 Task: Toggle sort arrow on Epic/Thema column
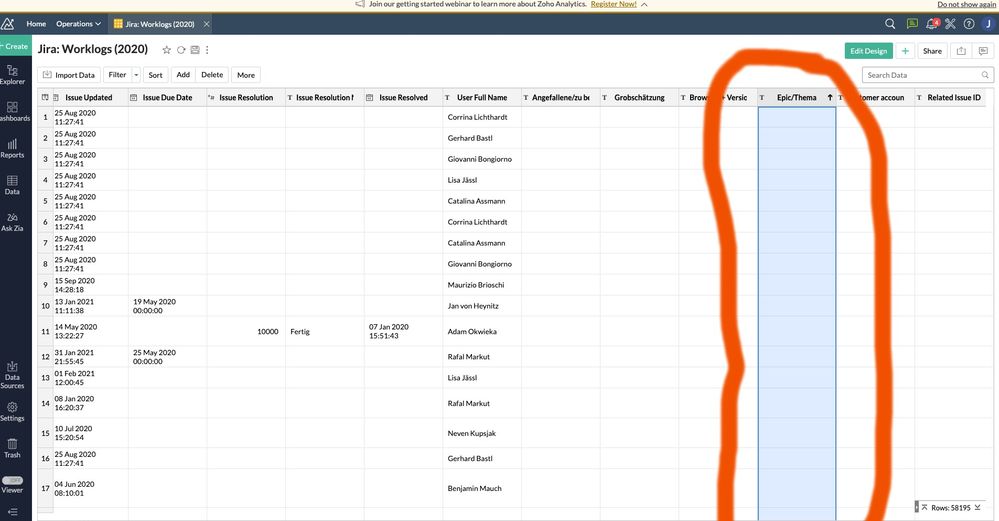(830, 97)
